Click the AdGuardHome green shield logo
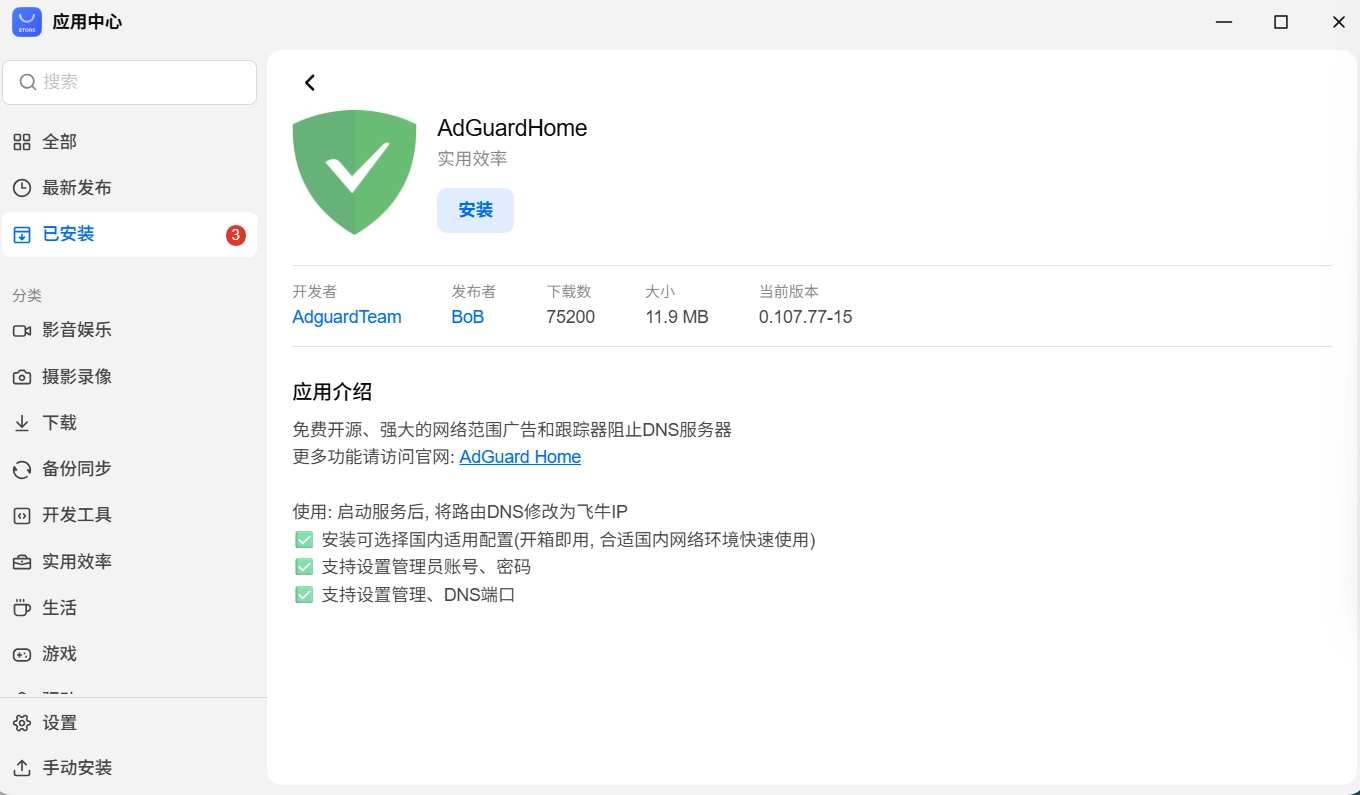 [x=354, y=172]
